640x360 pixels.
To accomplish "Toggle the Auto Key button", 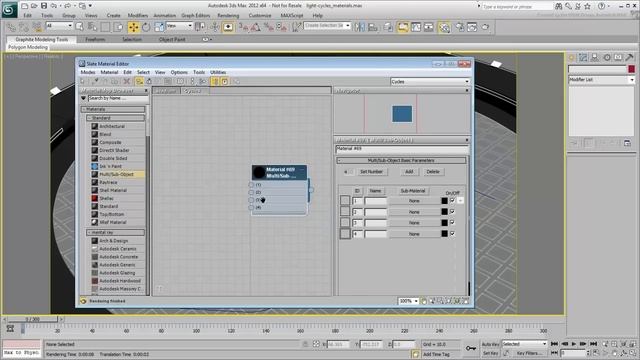I will pos(490,344).
